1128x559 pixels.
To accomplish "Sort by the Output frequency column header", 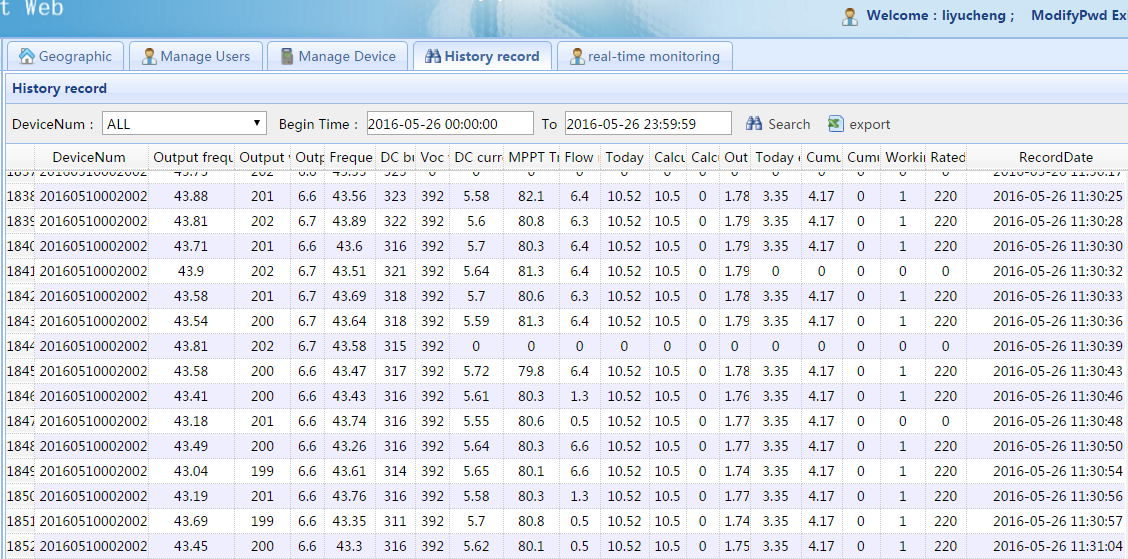I will click(191, 157).
